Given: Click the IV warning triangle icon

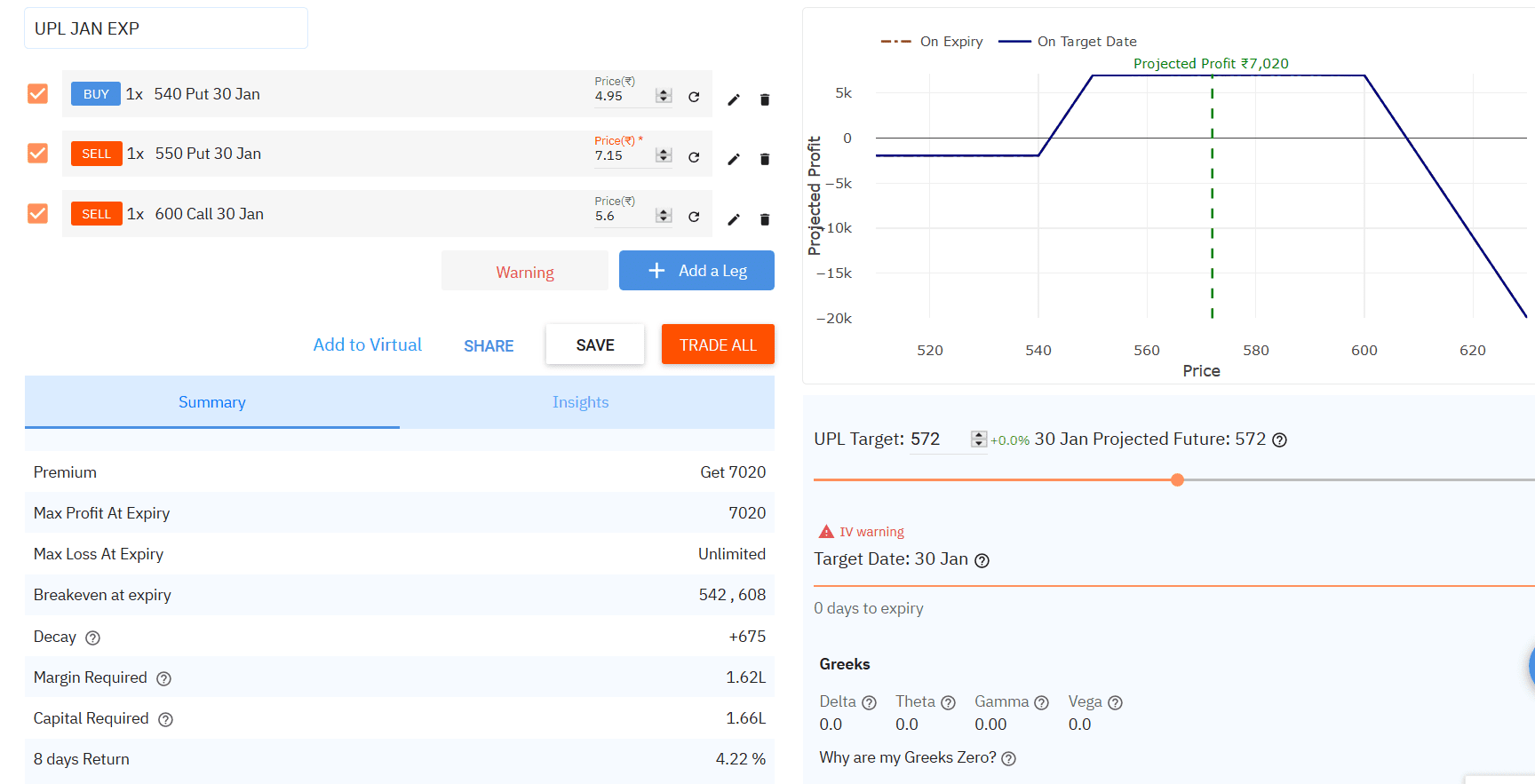Looking at the screenshot, I should [826, 532].
